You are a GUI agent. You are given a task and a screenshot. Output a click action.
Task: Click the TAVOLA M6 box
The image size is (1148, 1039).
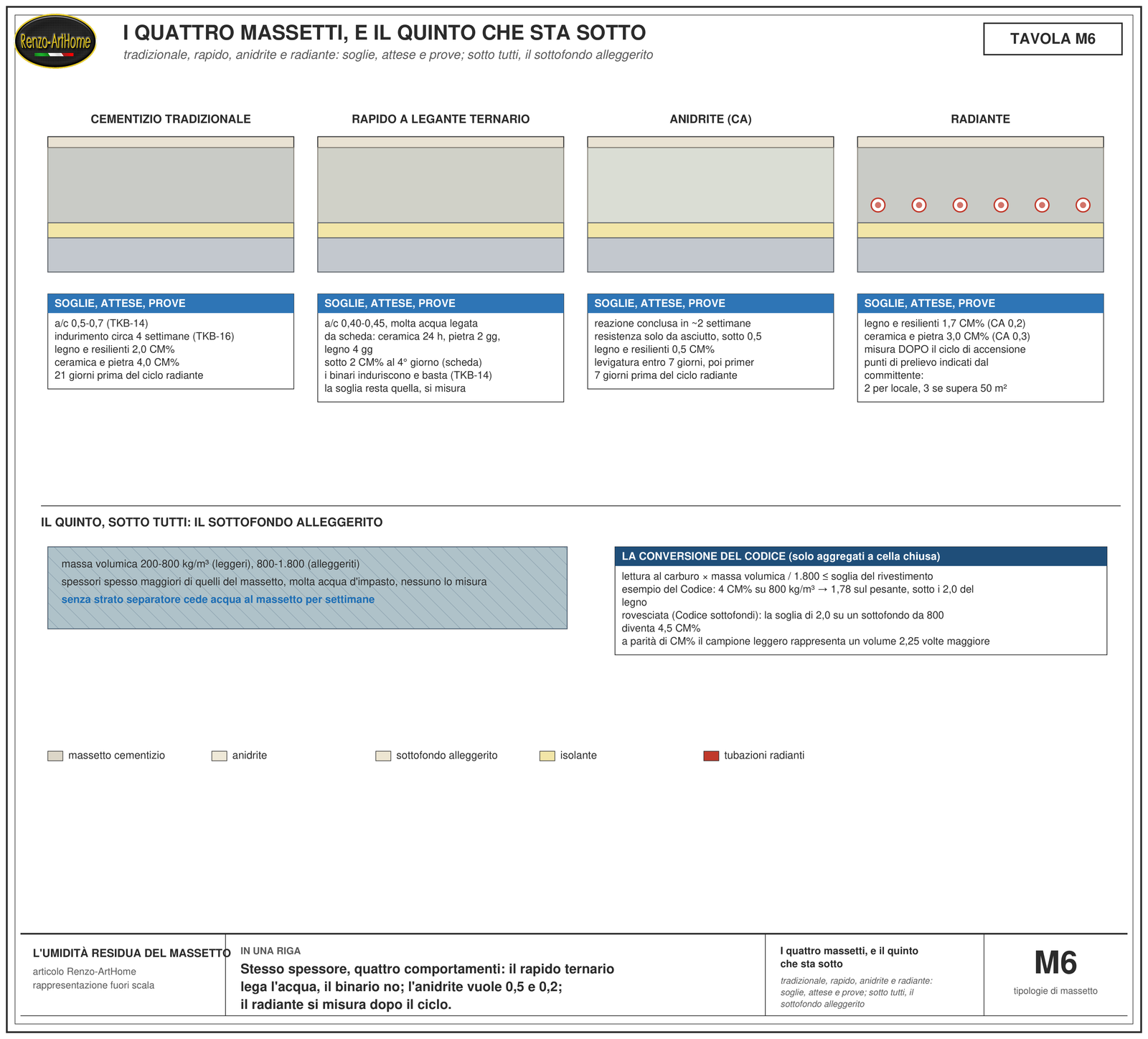1053,39
